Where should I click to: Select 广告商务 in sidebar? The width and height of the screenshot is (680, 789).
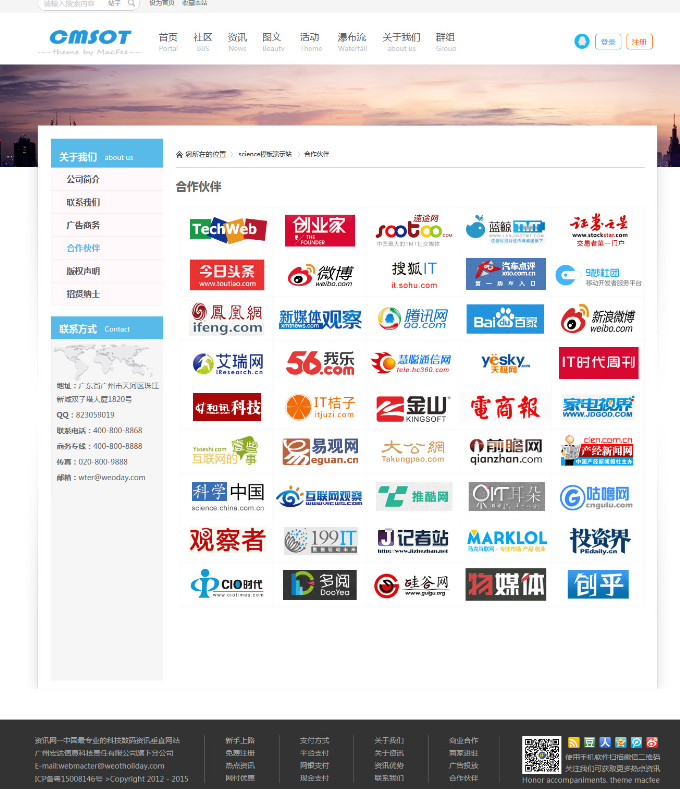[x=107, y=225]
